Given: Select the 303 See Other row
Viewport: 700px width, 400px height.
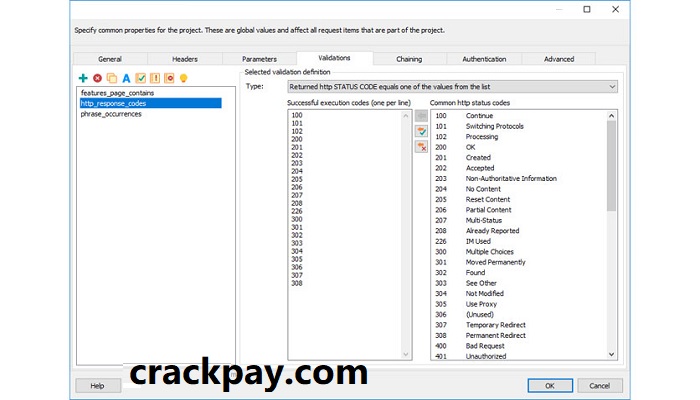Looking at the screenshot, I should [519, 283].
